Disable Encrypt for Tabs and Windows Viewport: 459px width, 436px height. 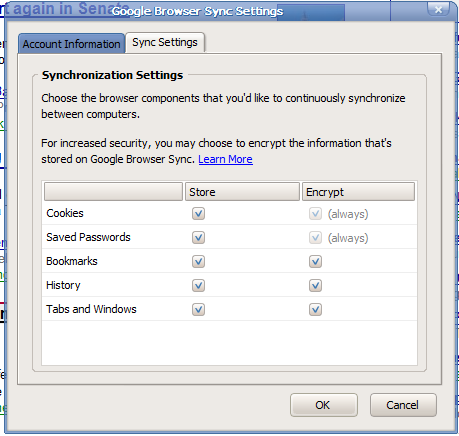315,310
